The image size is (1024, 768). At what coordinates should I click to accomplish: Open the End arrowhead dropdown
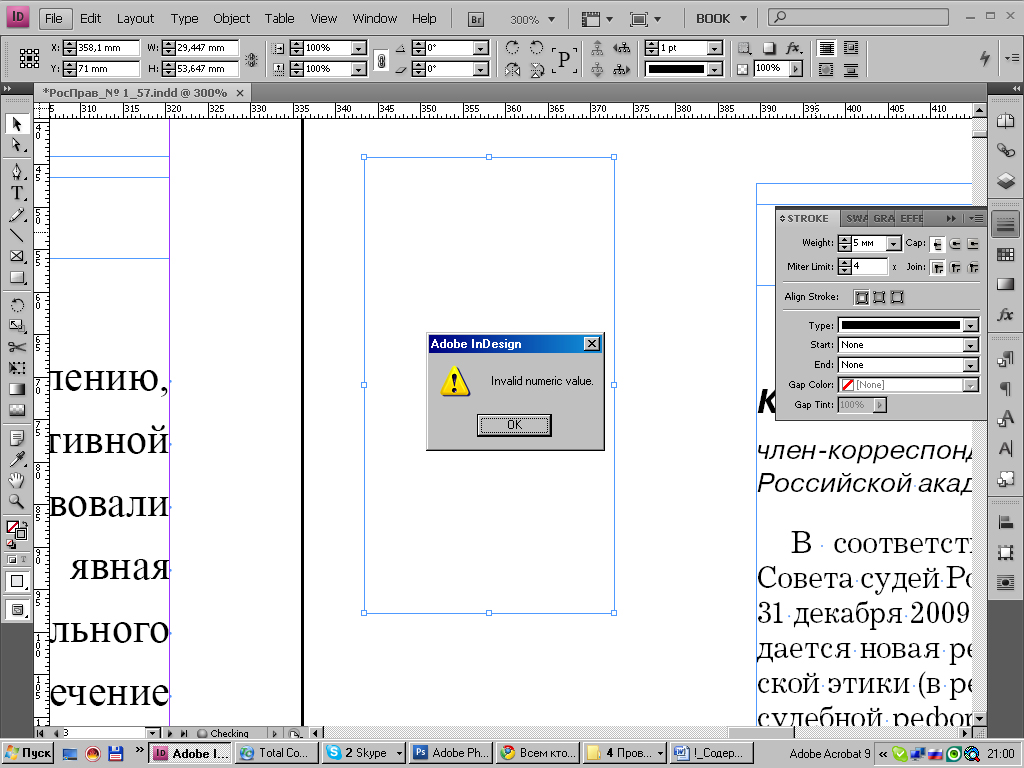970,365
